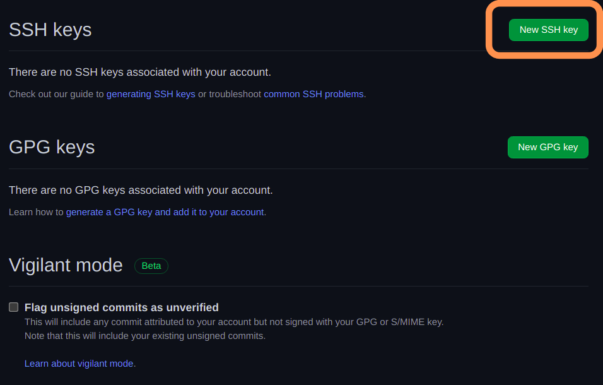
Task: Select the Vigilant mode heading
Action: coord(66,265)
